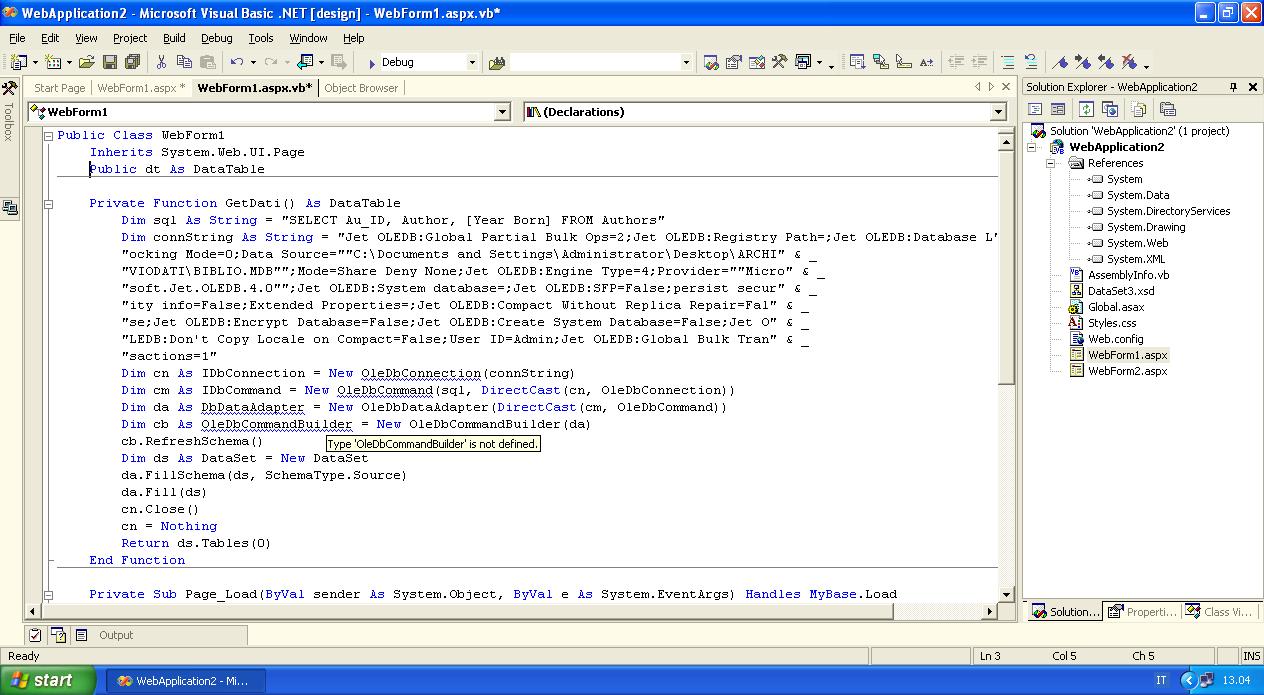Open the File menu

tap(17, 38)
